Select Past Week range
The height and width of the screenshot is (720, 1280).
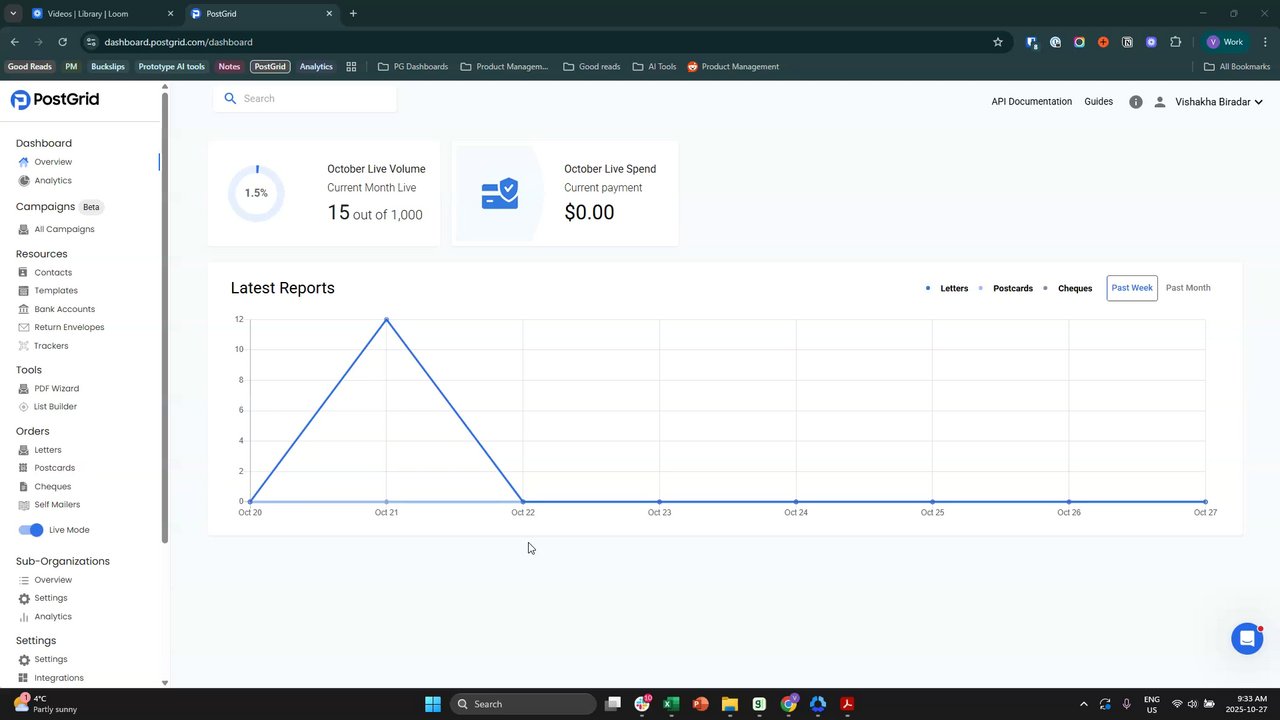click(1132, 288)
